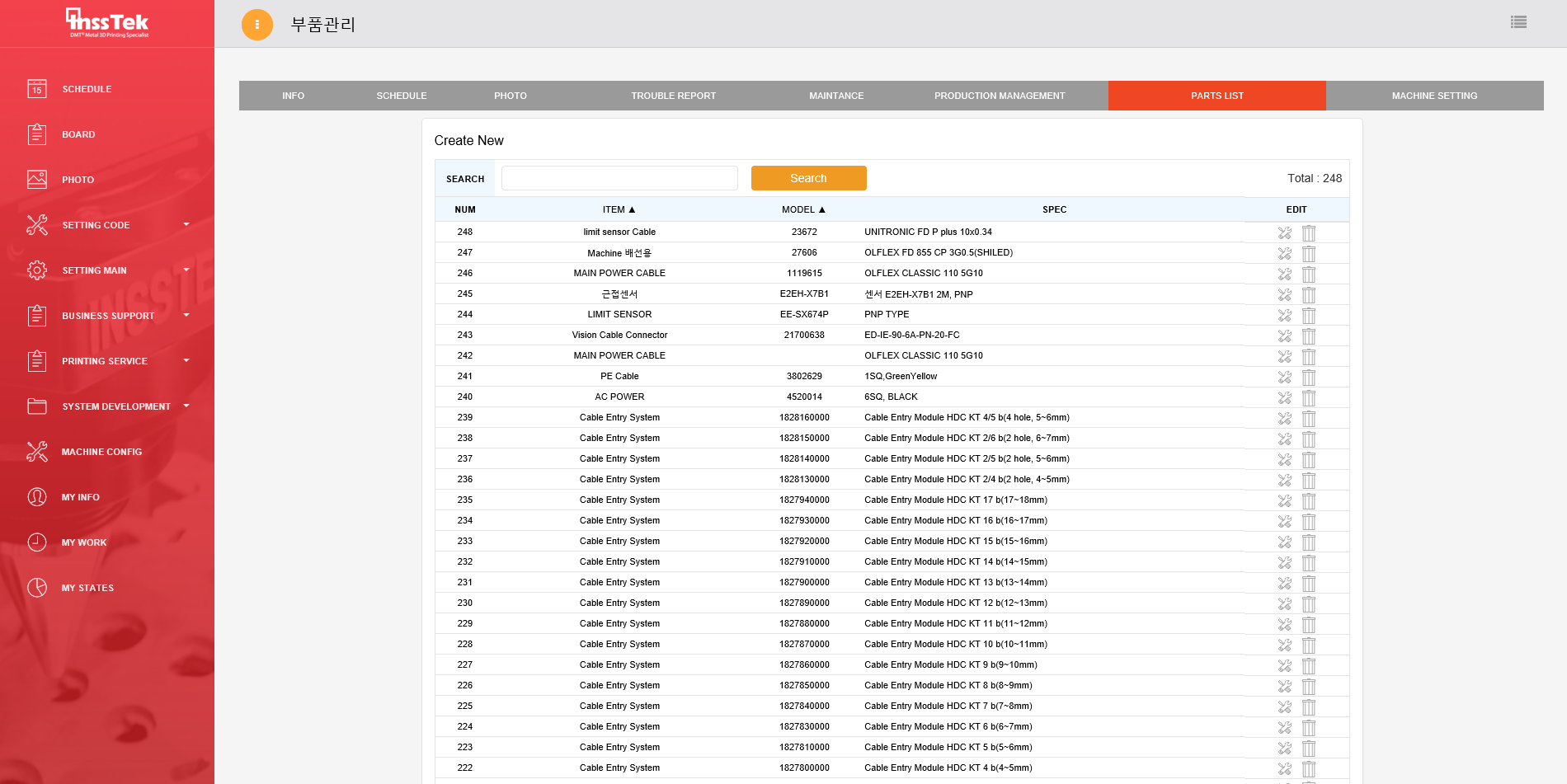Delete row 247 using trash icon
Viewport: 1567px width, 784px height.
(1309, 254)
